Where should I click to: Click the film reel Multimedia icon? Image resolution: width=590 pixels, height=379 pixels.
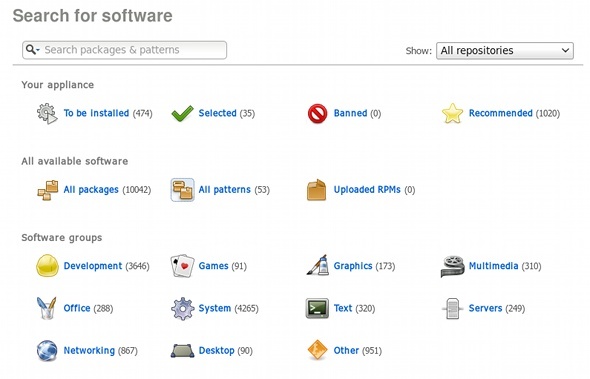pos(452,266)
